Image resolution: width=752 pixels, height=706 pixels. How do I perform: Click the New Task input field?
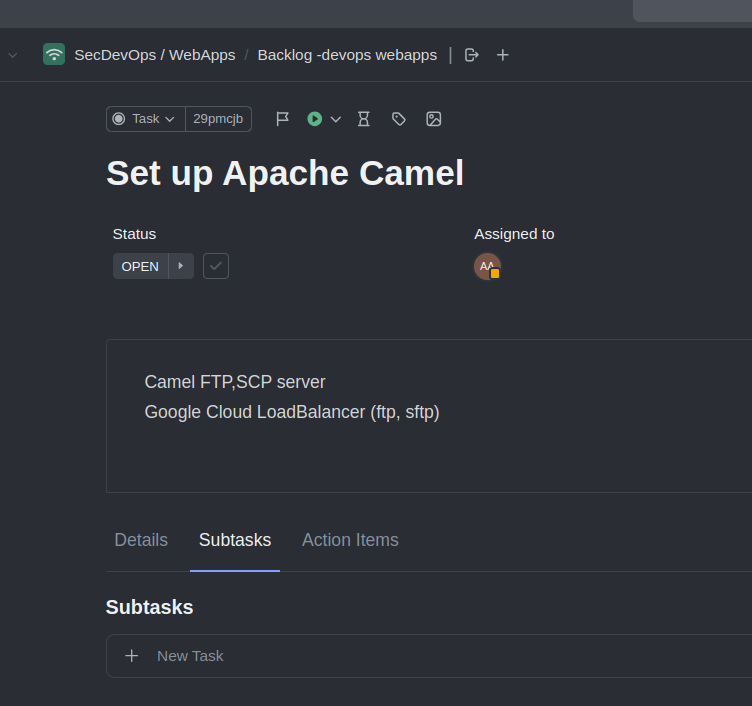429,656
